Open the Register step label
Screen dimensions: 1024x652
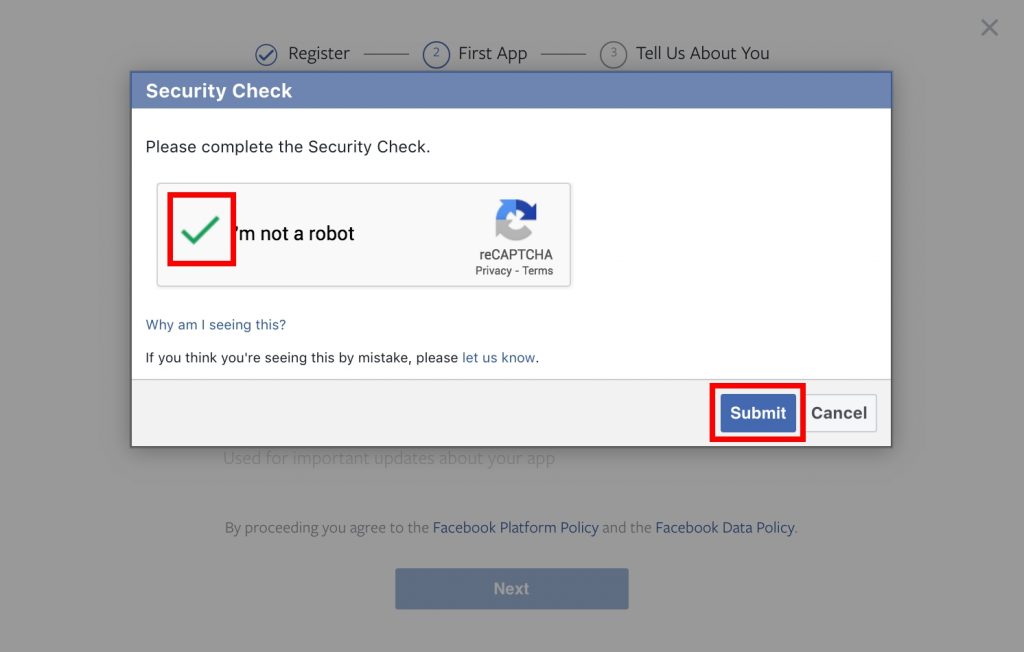pos(319,54)
